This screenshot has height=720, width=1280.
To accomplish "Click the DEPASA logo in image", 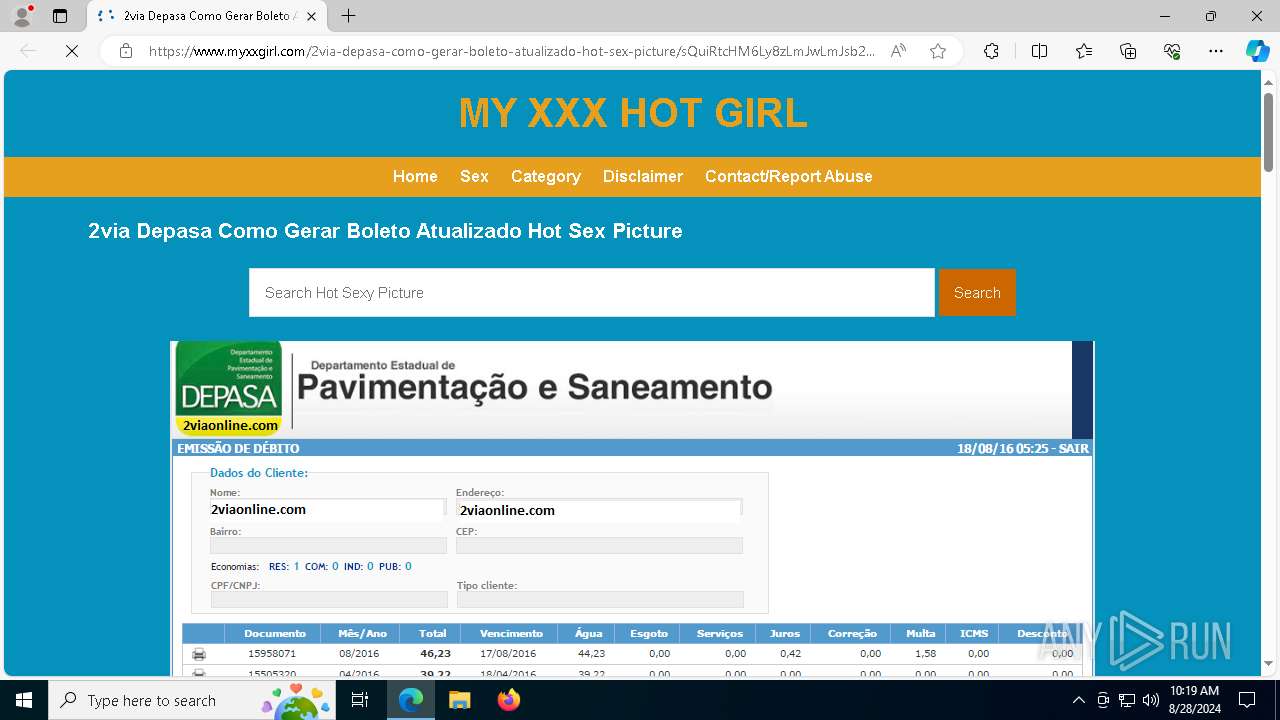I will pos(229,388).
